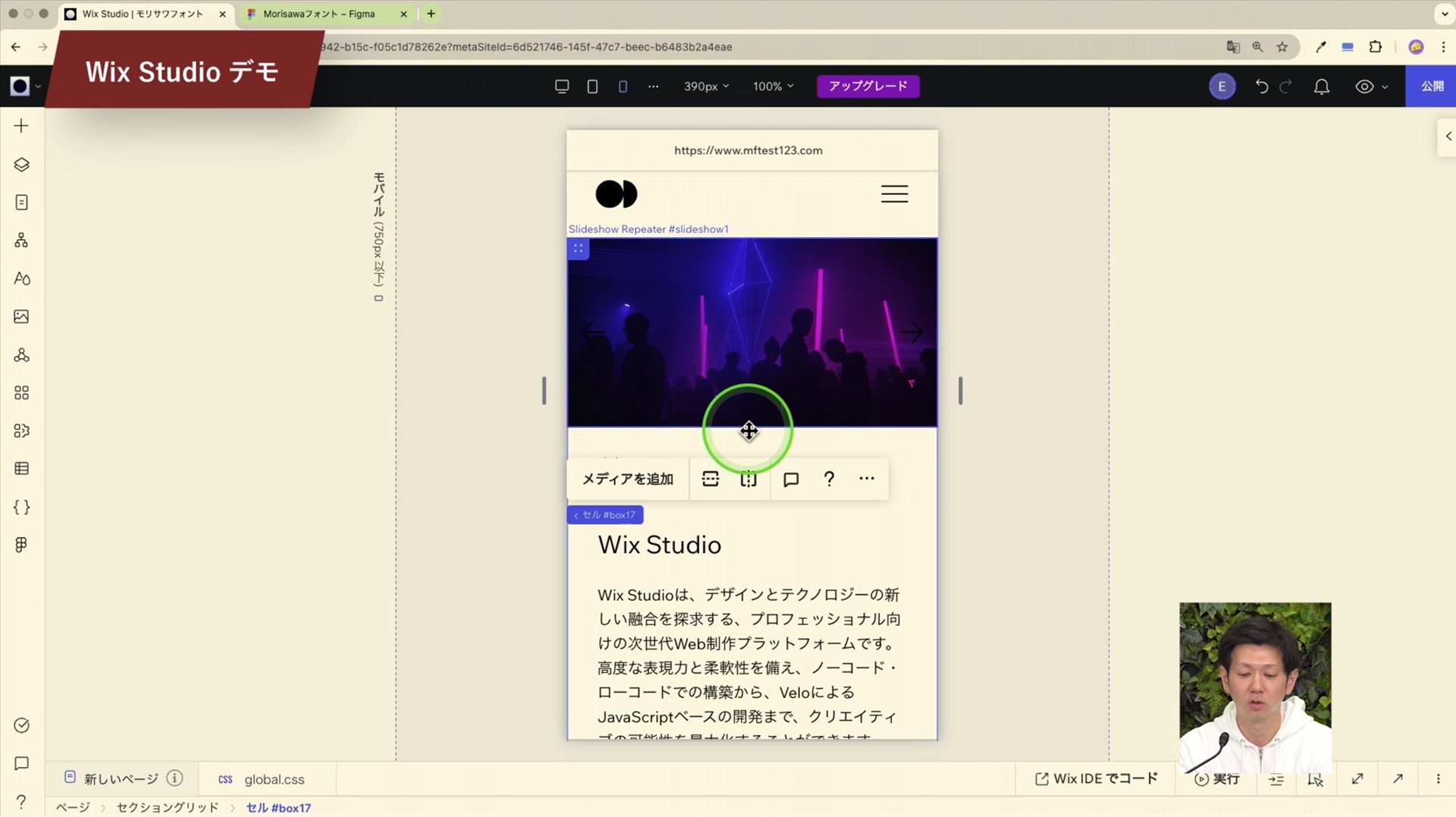Switch to mobile breakpoint icon
This screenshot has width=1456, height=817.
(x=623, y=86)
